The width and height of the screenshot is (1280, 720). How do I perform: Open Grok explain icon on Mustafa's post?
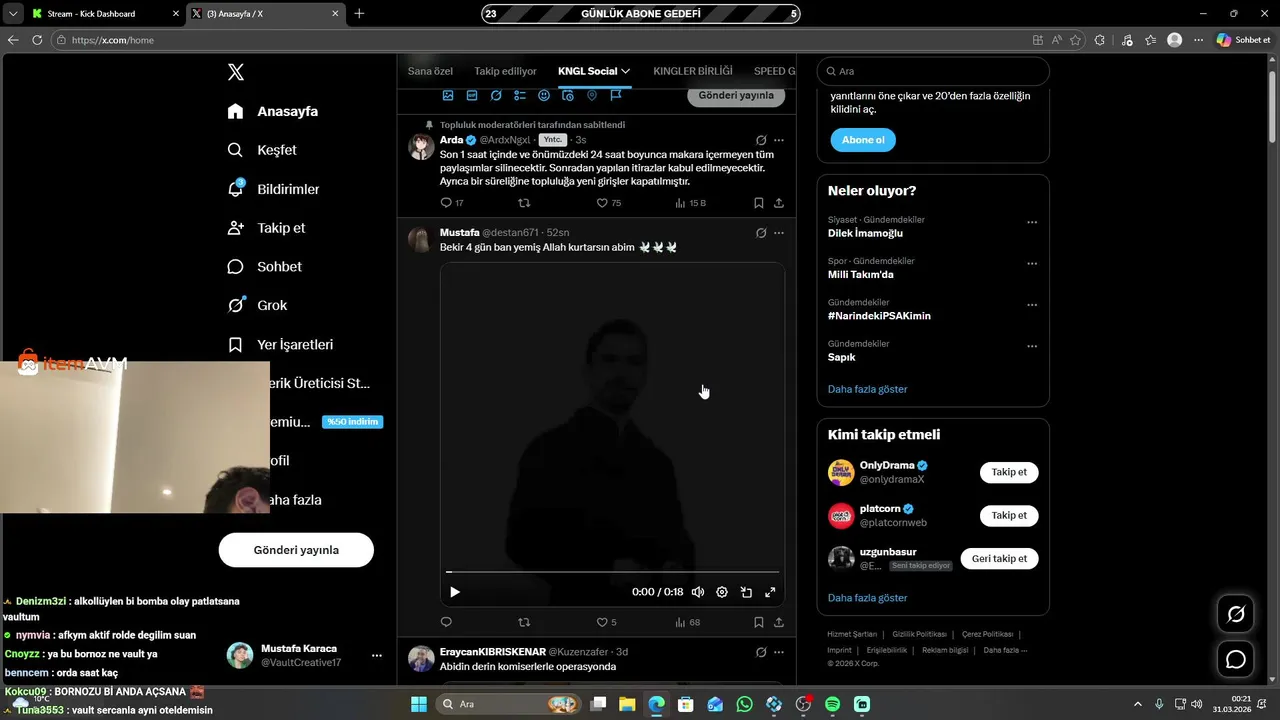click(x=761, y=233)
